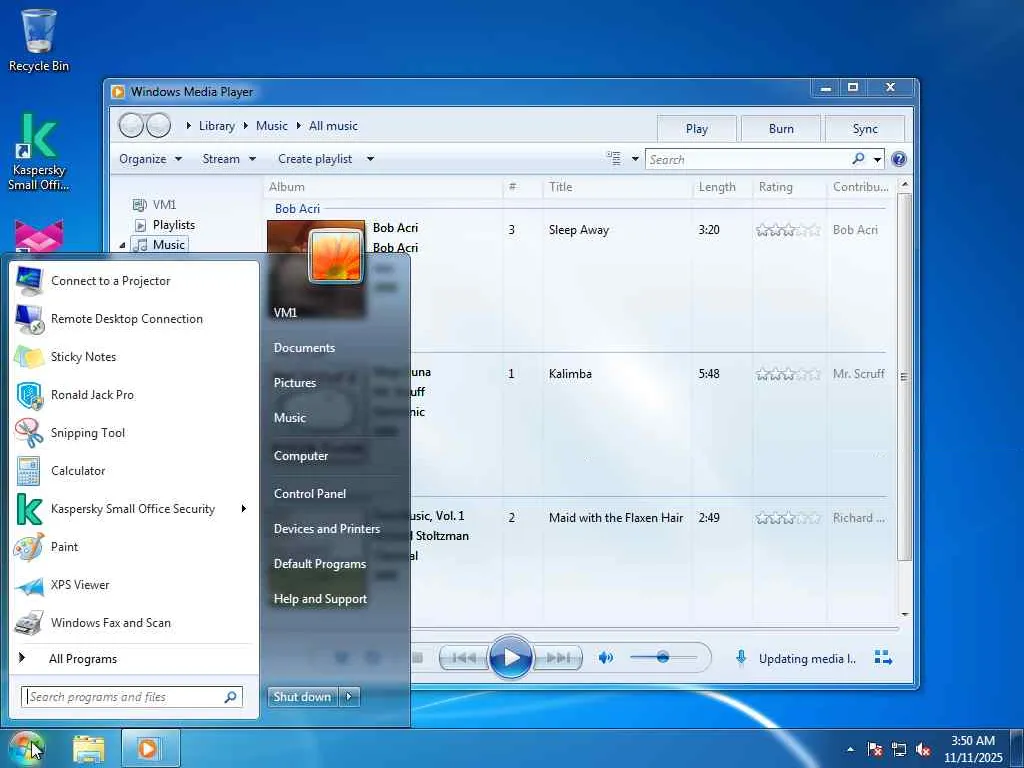Open Control Panel from Start menu
The image size is (1024, 768).
click(x=310, y=494)
